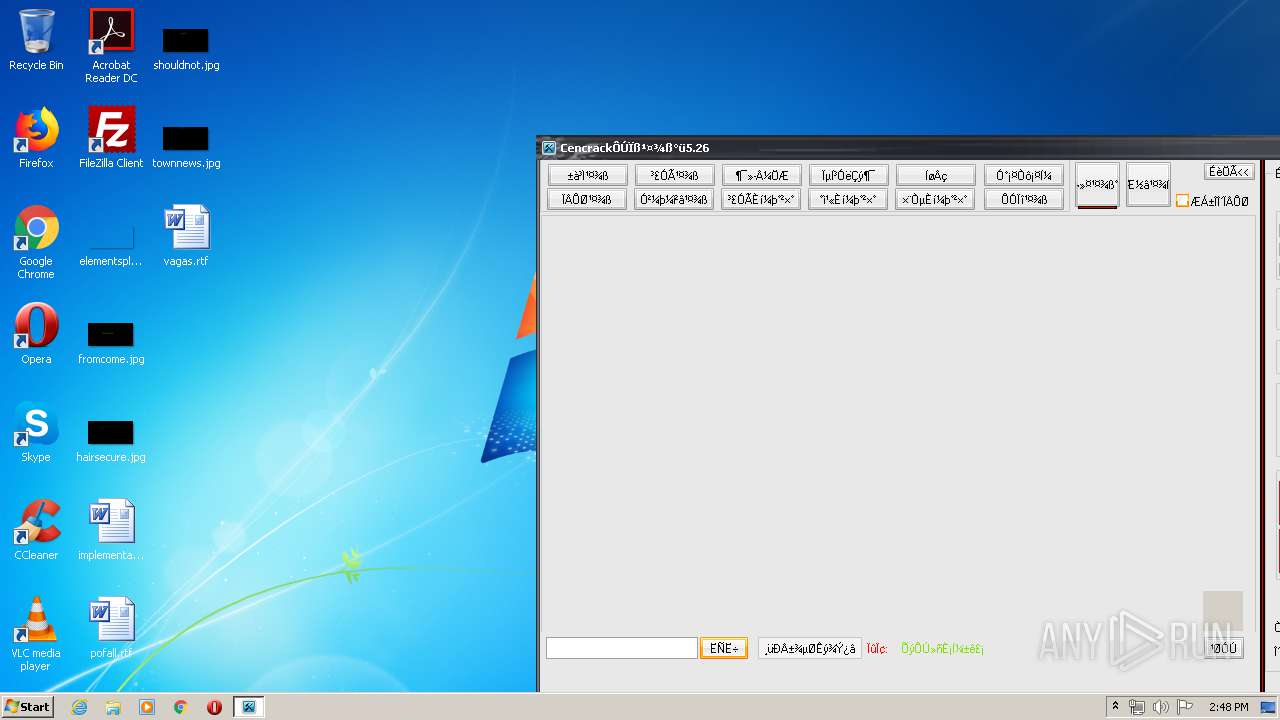The height and width of the screenshot is (720, 1280).
Task: Click the bottom-row button starting 'ºì«È'
Action: (x=847, y=199)
